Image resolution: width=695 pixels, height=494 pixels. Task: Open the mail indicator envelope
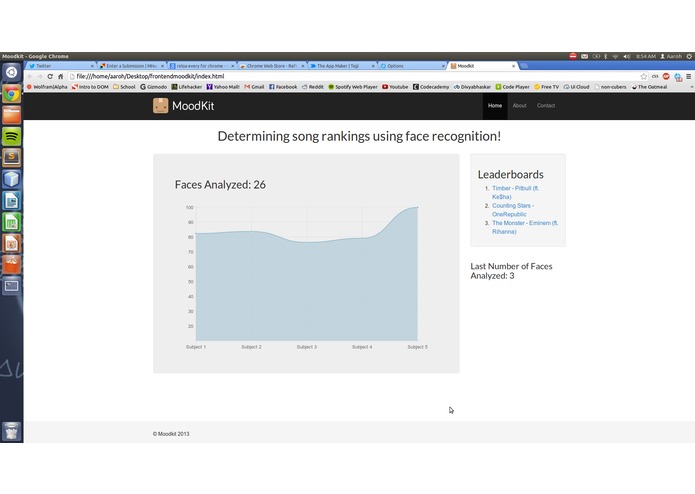(x=585, y=56)
